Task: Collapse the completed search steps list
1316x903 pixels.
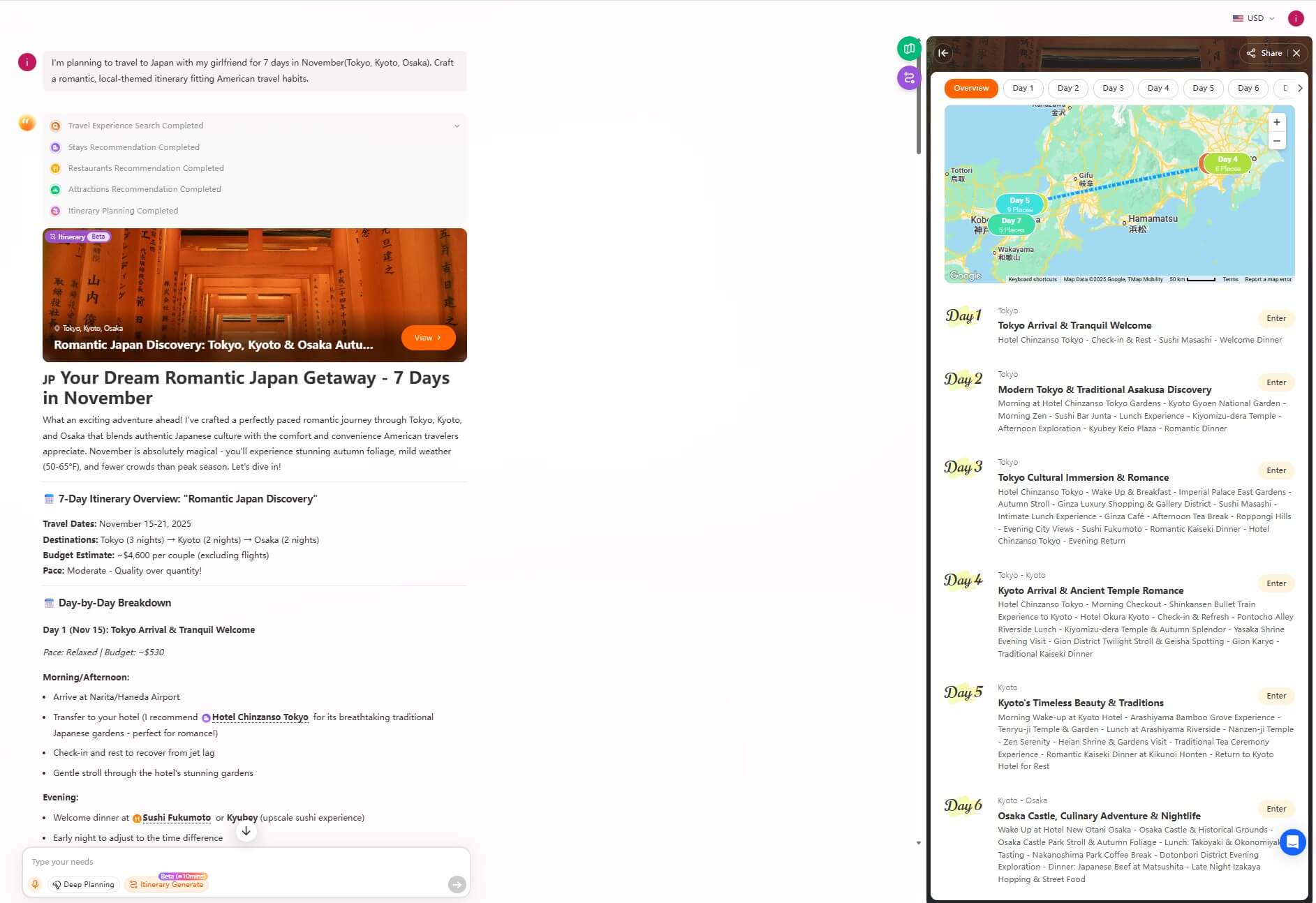Action: tap(457, 126)
